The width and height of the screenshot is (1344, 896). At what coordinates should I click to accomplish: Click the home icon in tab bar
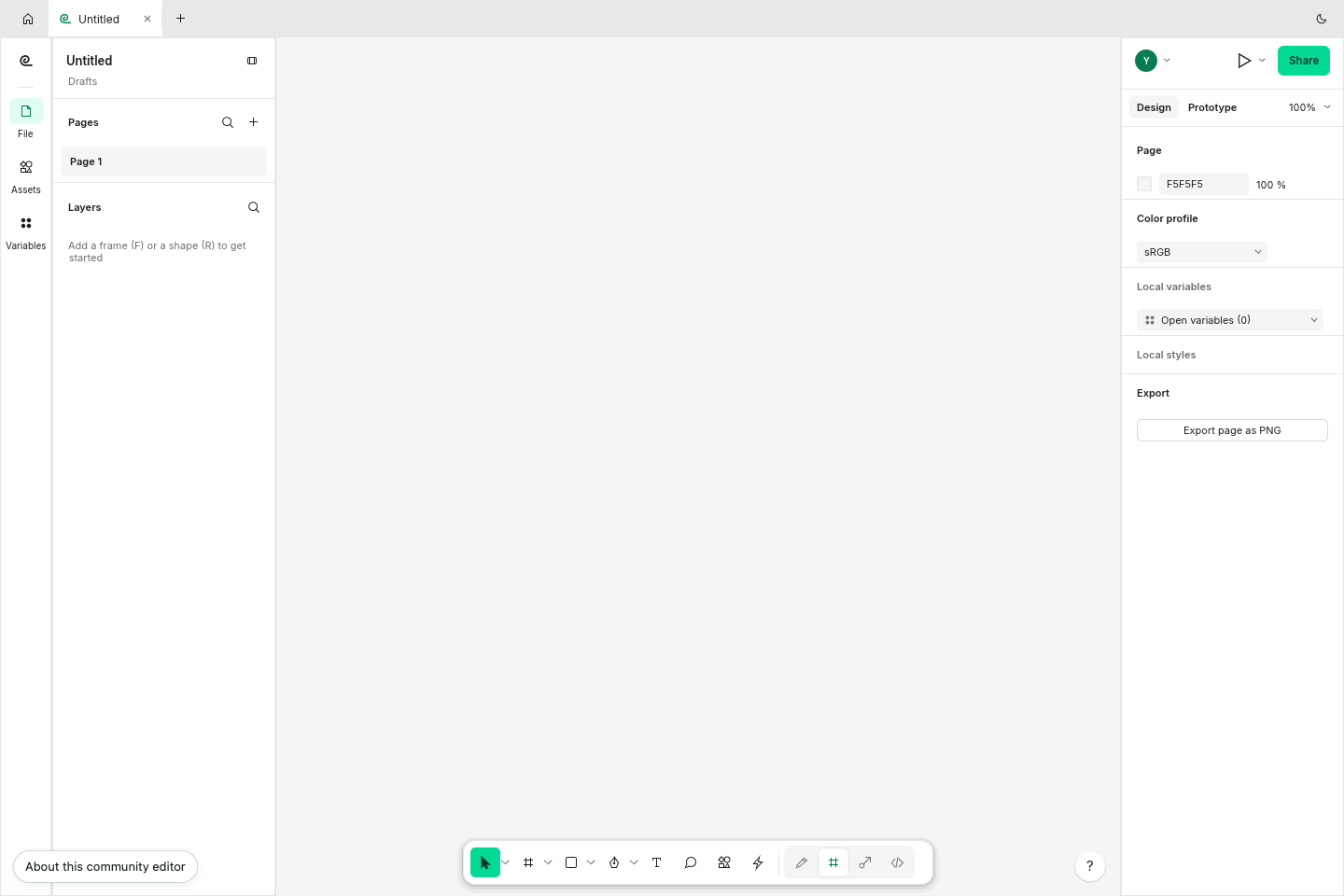(28, 19)
